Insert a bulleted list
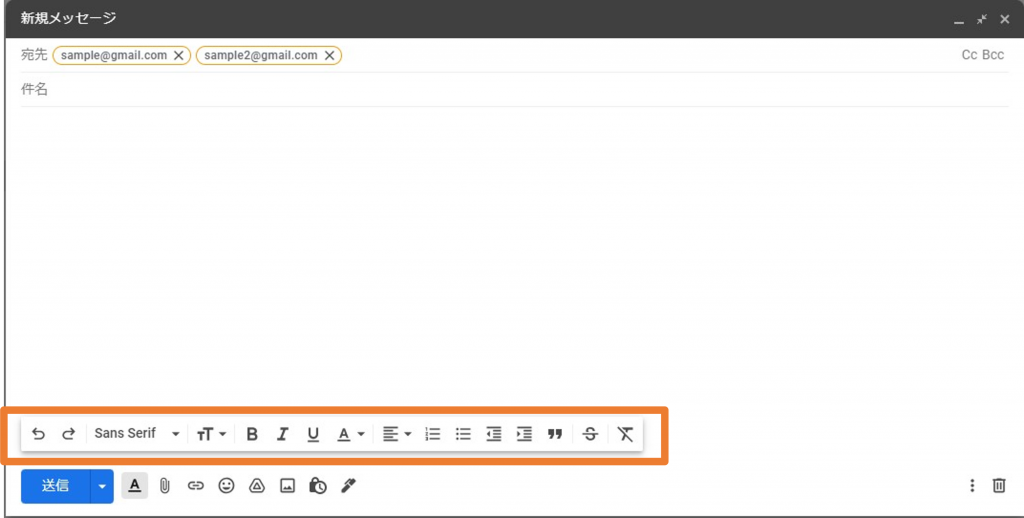 [x=463, y=434]
